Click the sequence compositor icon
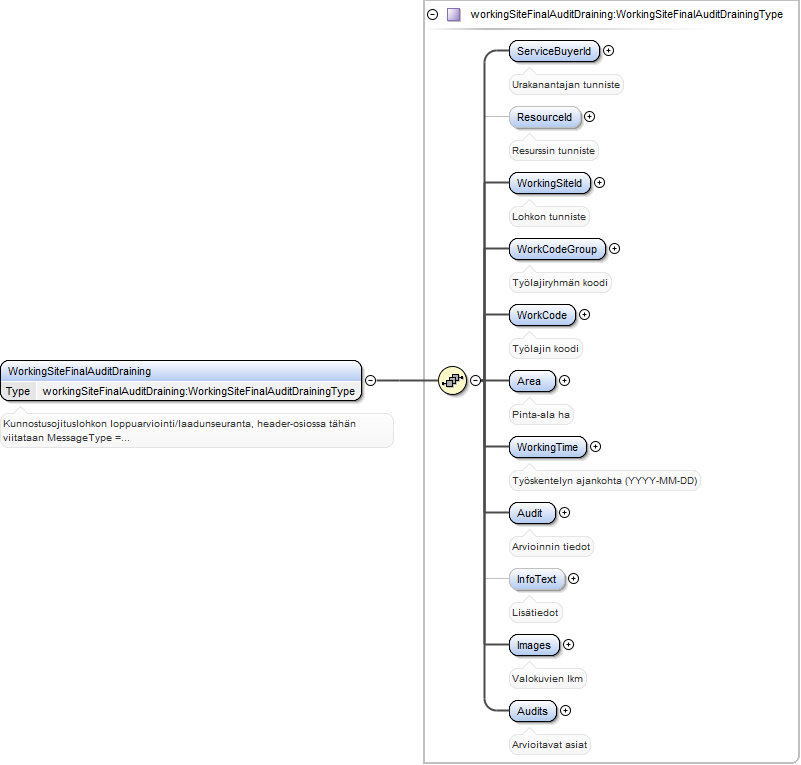 (x=453, y=380)
